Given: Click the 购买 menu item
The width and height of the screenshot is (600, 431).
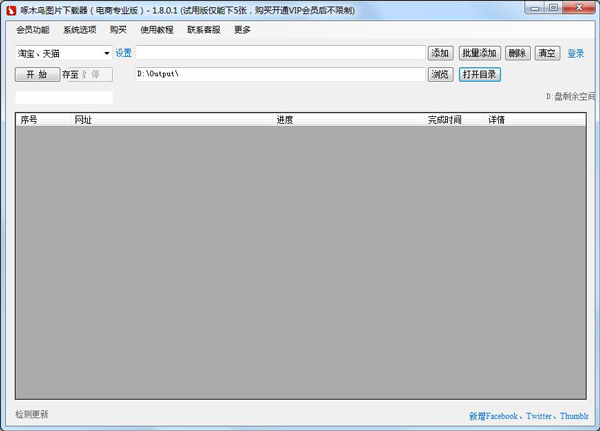Looking at the screenshot, I should 118,30.
